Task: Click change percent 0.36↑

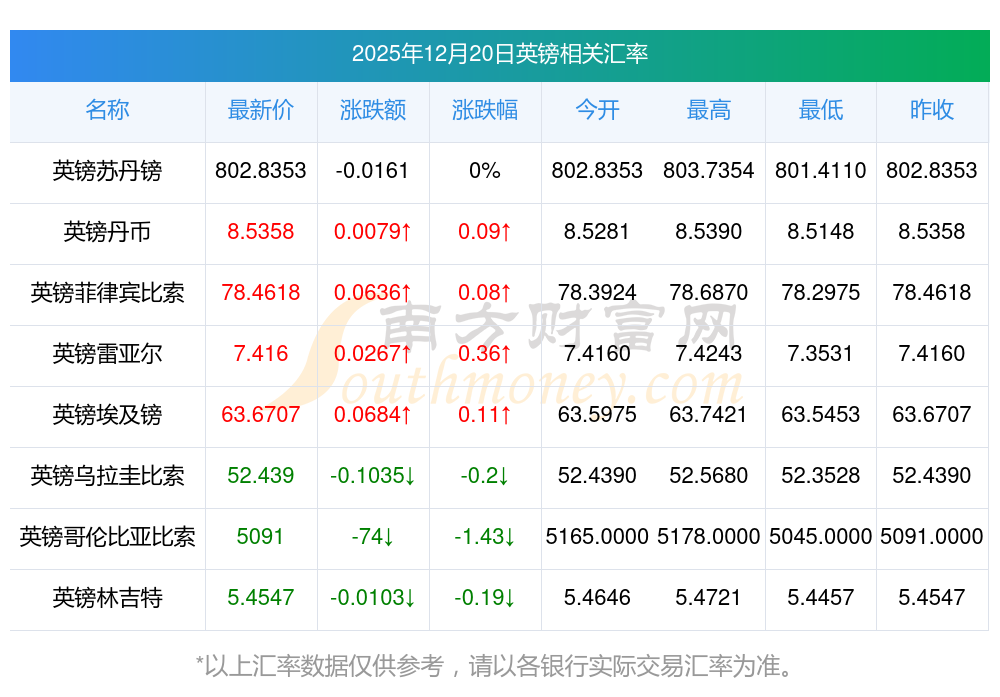Action: tap(485, 353)
